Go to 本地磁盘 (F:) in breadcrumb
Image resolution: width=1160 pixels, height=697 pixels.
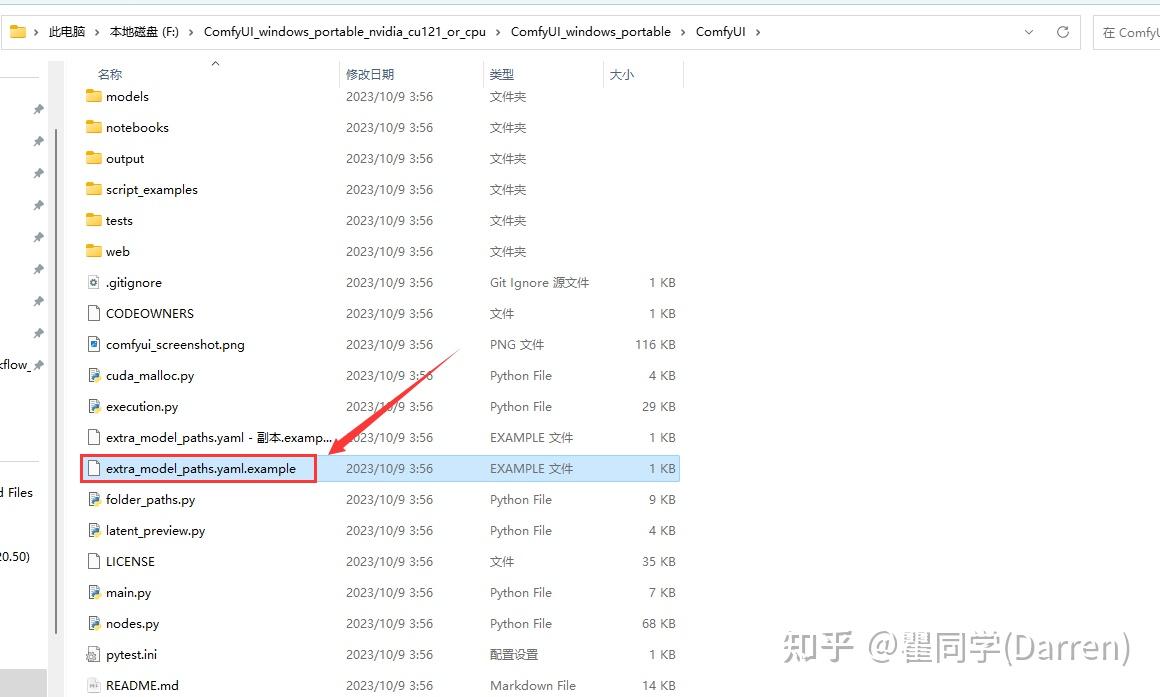point(144,32)
